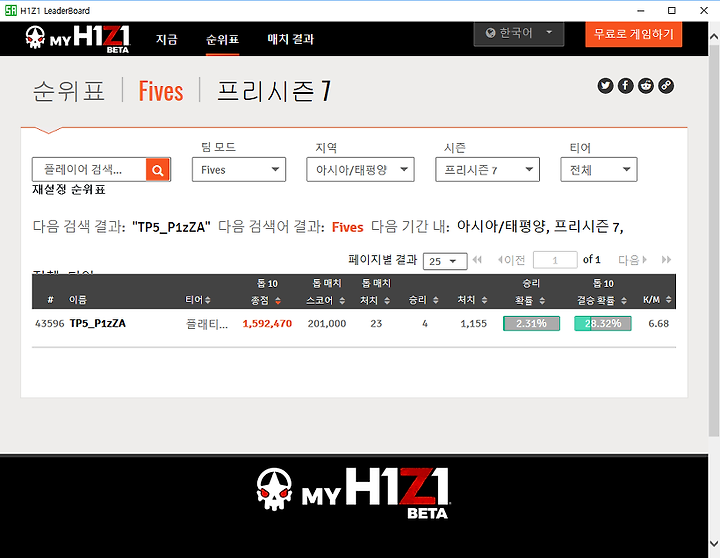This screenshot has height=558, width=720.
Task: Share leaderboard on Facebook icon
Action: point(625,85)
